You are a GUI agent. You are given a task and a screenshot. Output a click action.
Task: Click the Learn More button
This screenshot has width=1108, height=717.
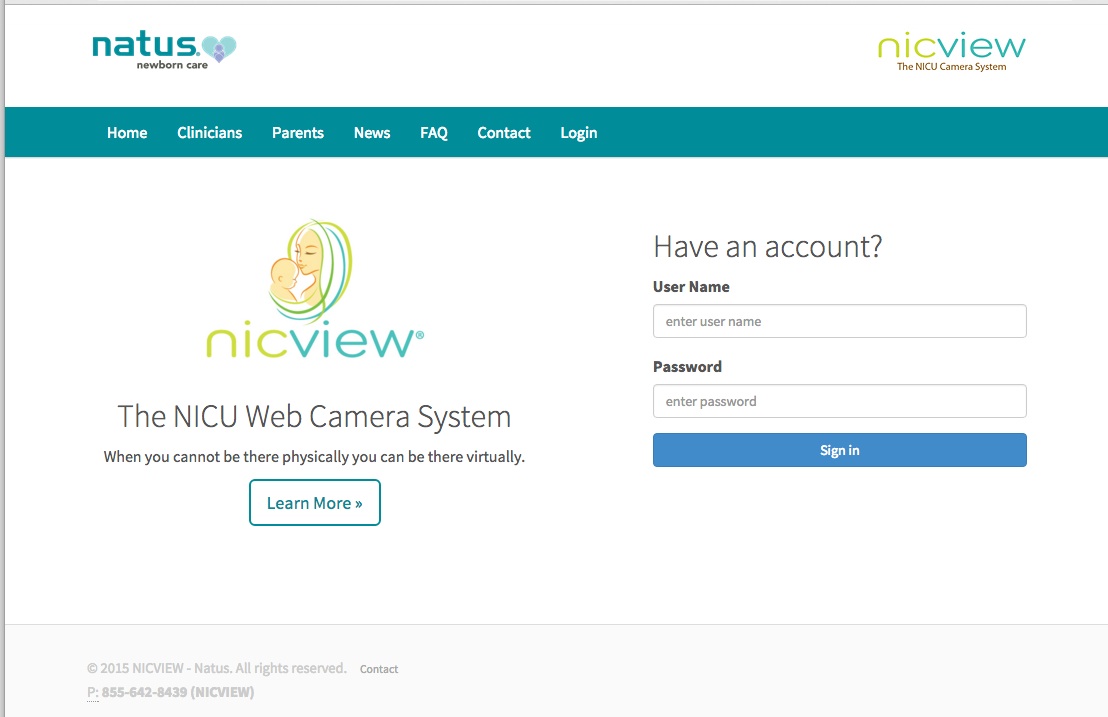(314, 502)
